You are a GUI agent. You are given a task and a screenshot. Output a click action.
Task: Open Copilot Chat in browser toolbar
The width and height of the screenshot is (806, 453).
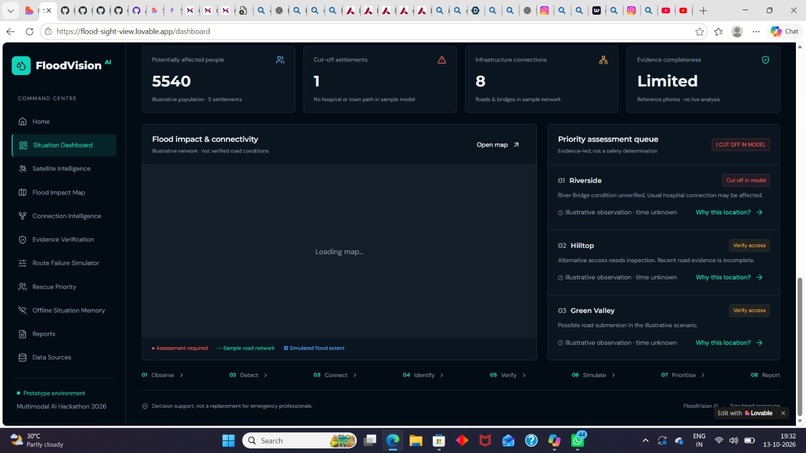784,32
